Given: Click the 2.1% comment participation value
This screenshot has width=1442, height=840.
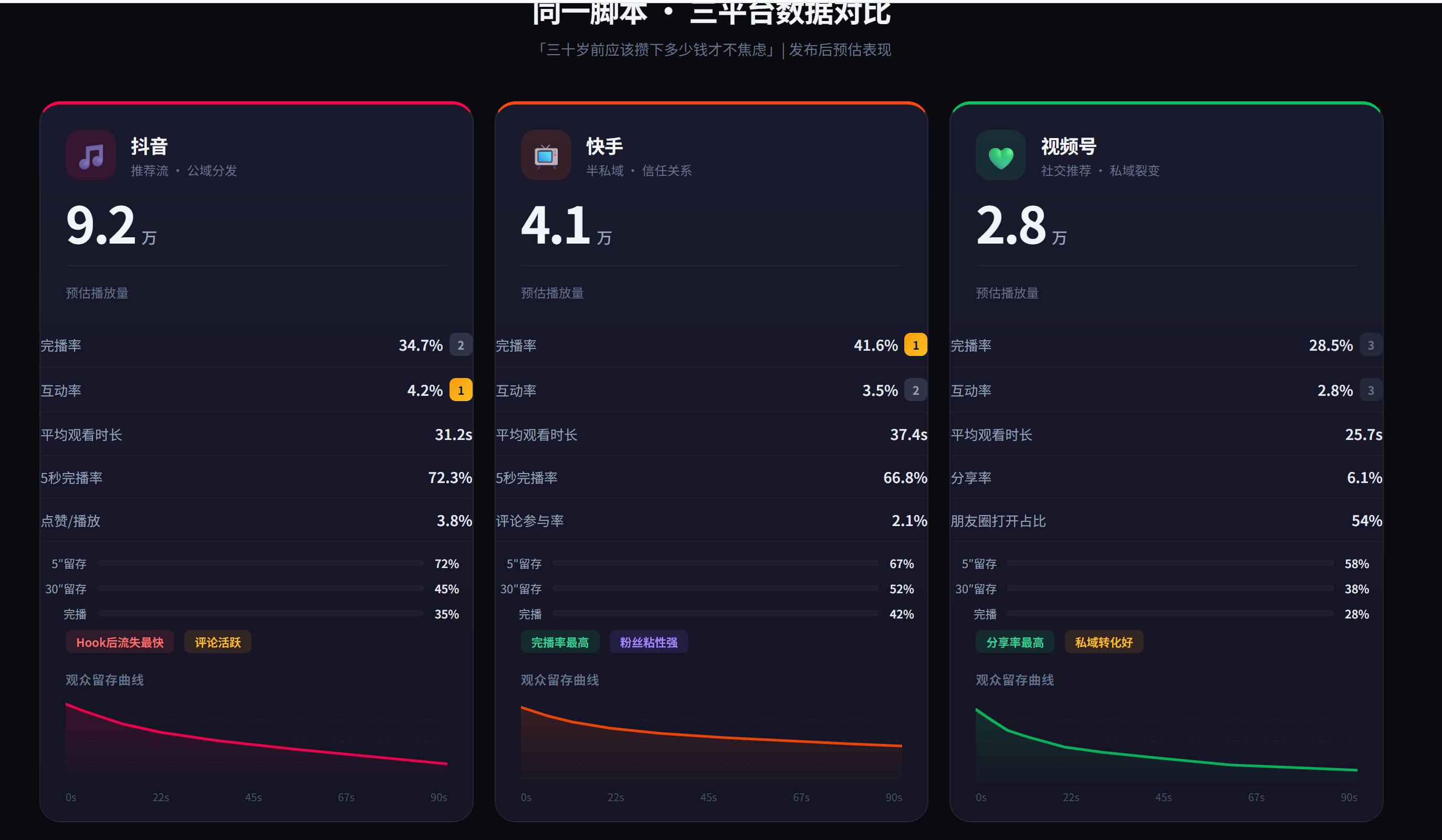Looking at the screenshot, I should tap(910, 520).
